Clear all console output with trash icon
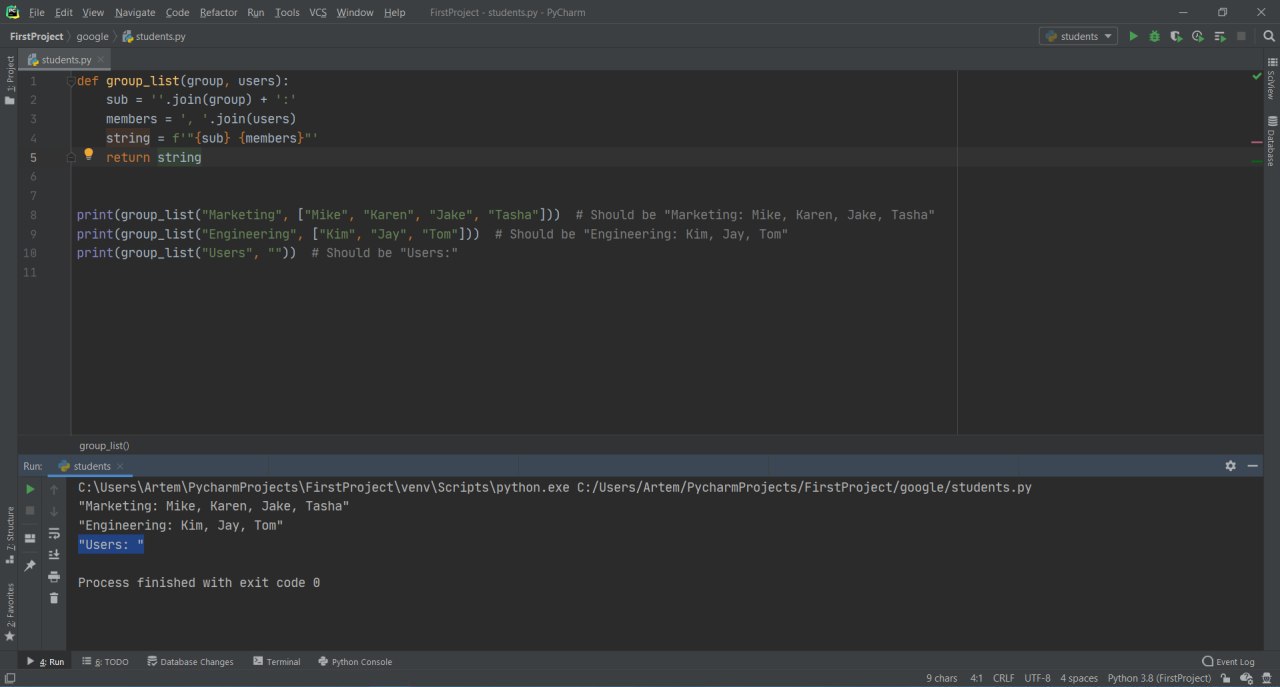The image size is (1280, 687). click(54, 598)
